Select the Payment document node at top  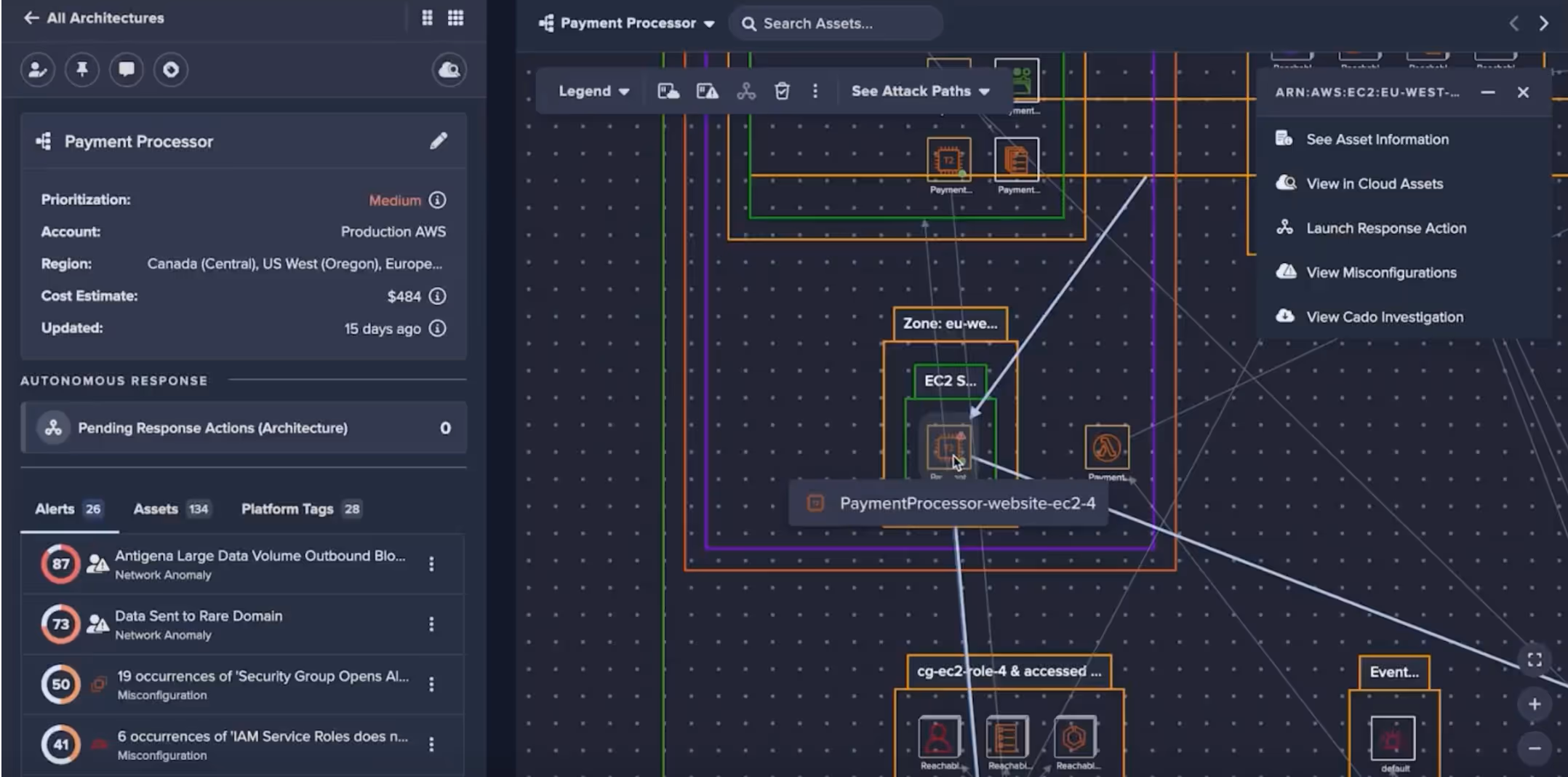point(1016,159)
